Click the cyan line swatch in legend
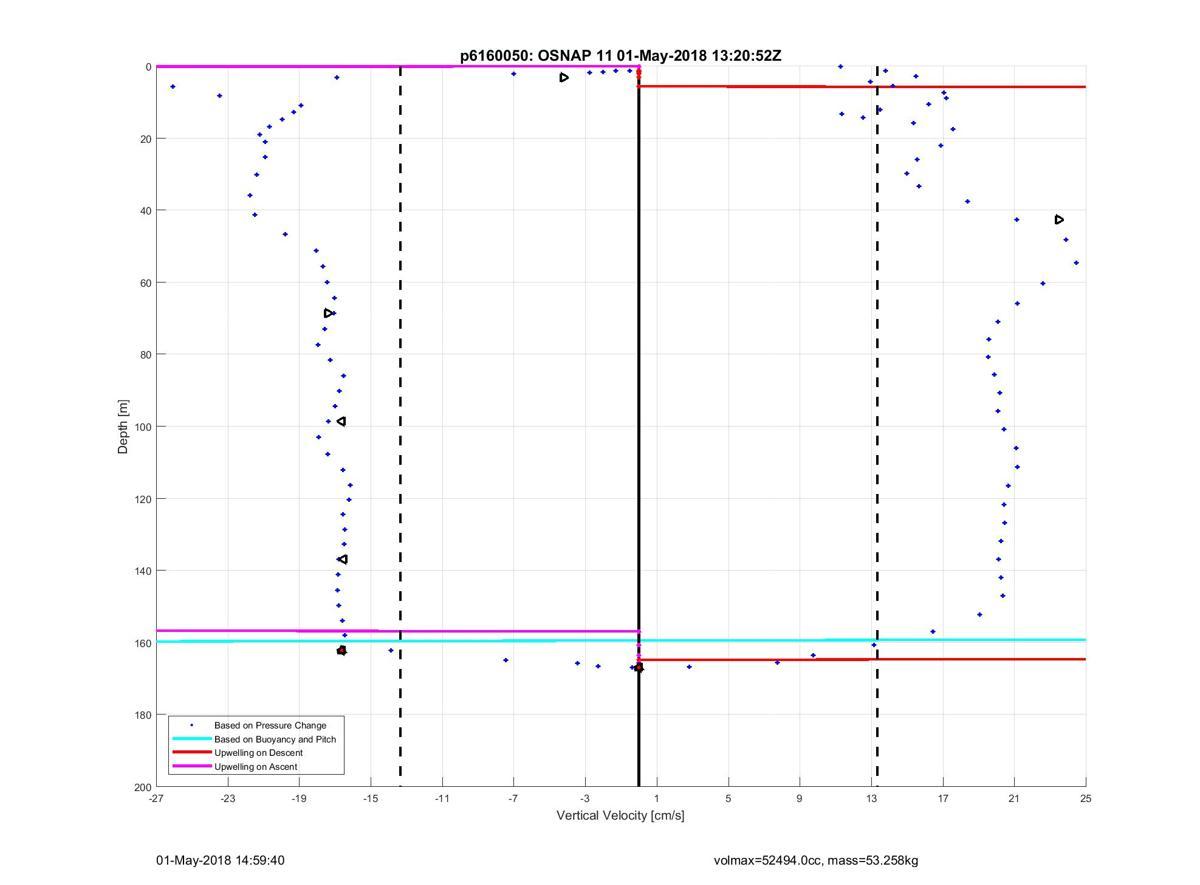Screen dimensions: 1200x885 [191, 739]
